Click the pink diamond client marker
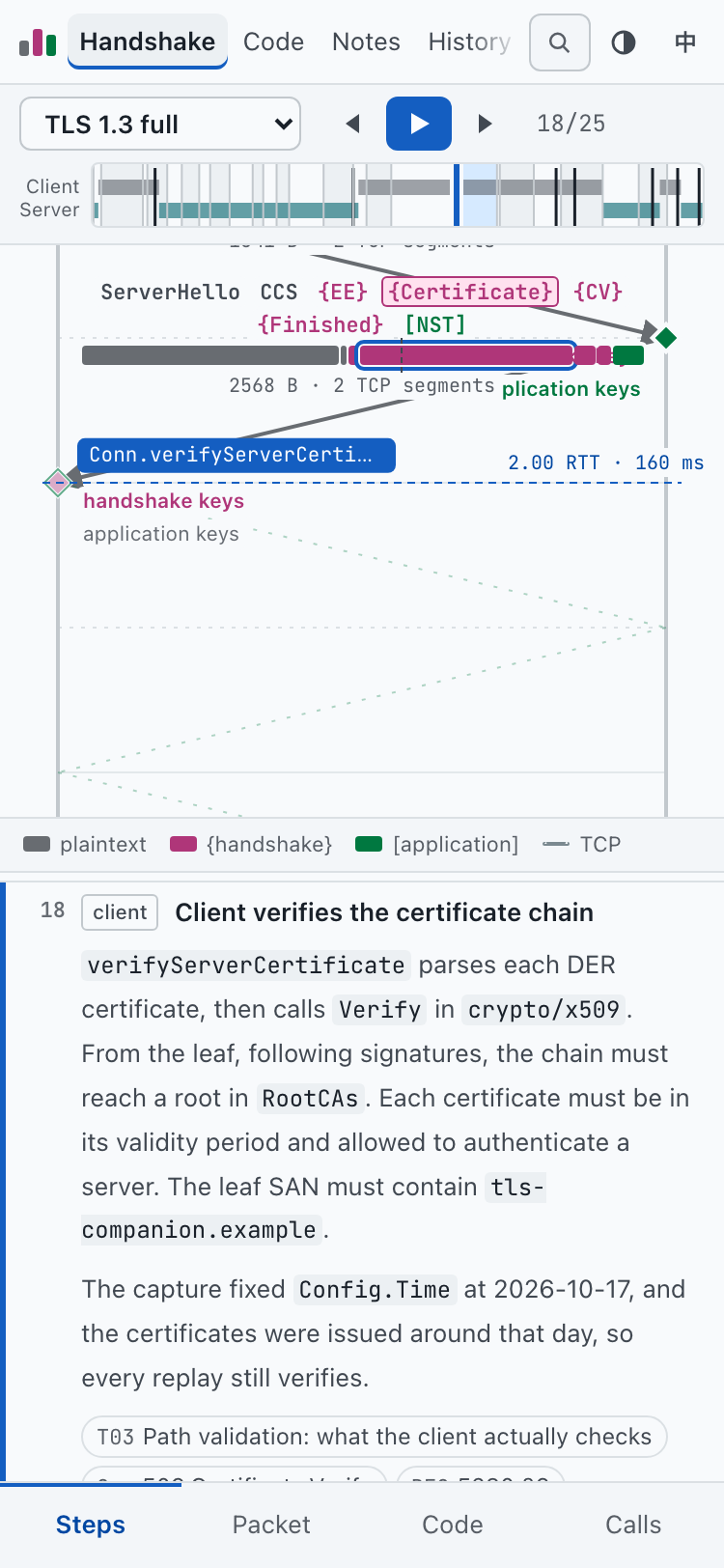 pos(58,482)
